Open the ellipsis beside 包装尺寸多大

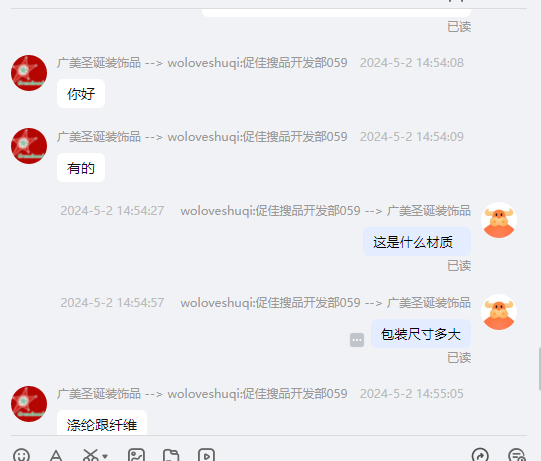[x=357, y=340]
